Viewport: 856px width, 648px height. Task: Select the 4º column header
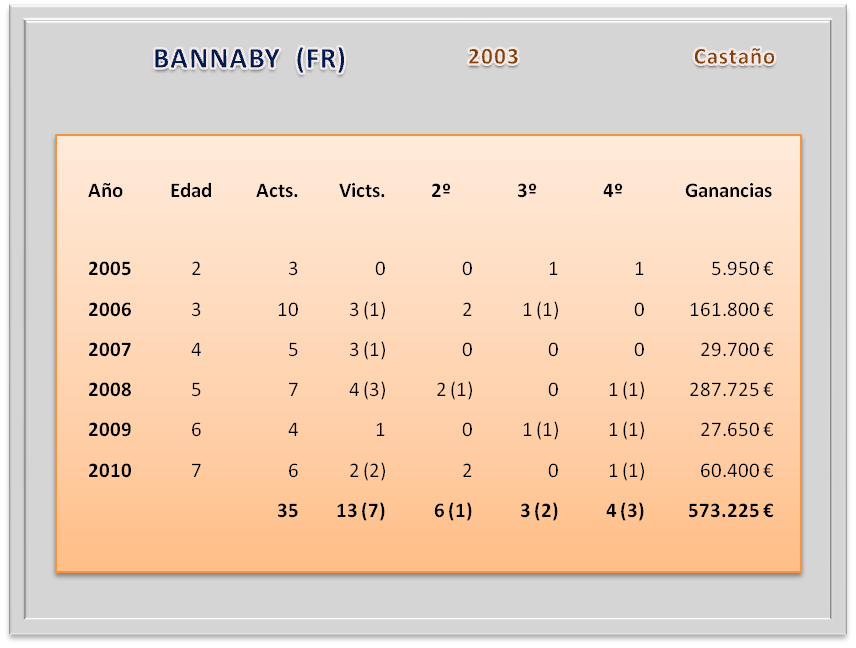coord(613,190)
